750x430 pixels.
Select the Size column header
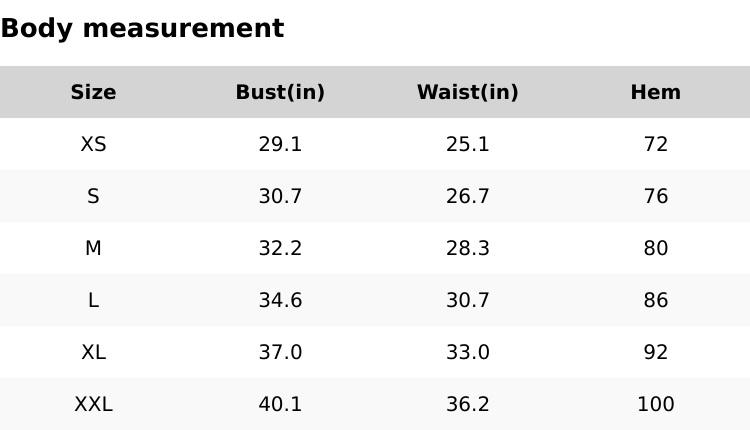click(x=93, y=92)
